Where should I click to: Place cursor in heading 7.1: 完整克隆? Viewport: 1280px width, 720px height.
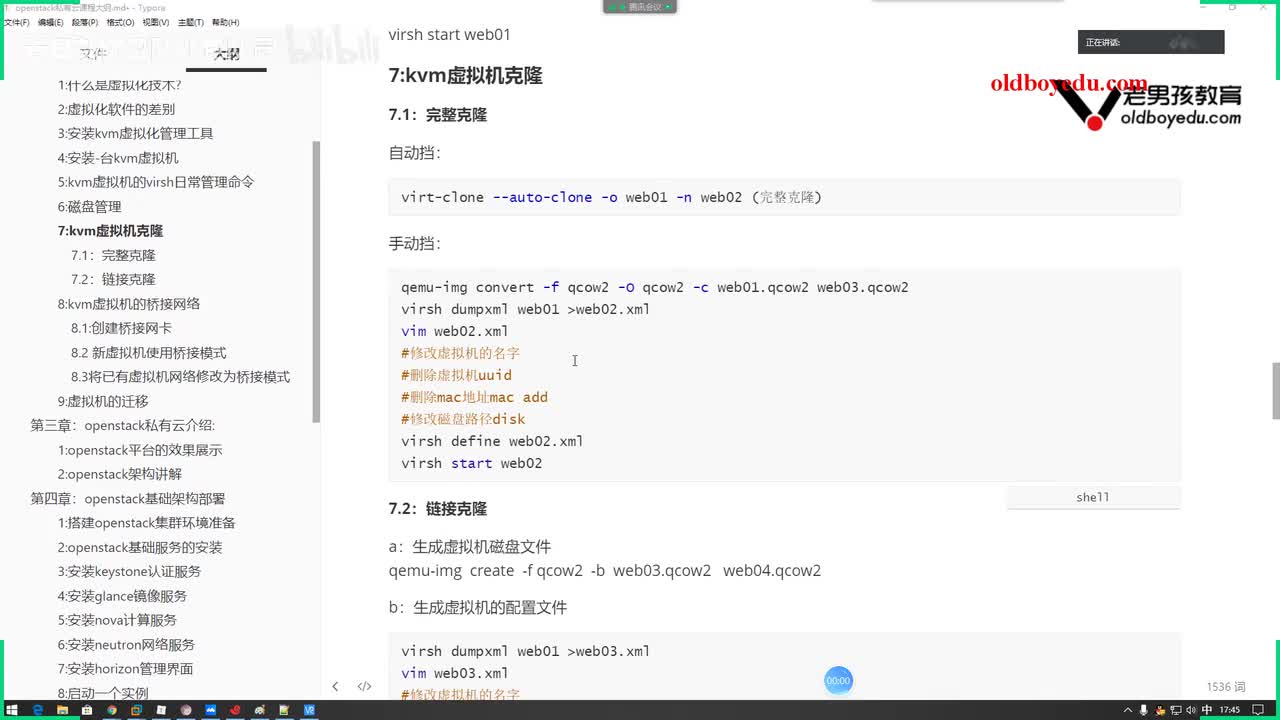coord(438,115)
